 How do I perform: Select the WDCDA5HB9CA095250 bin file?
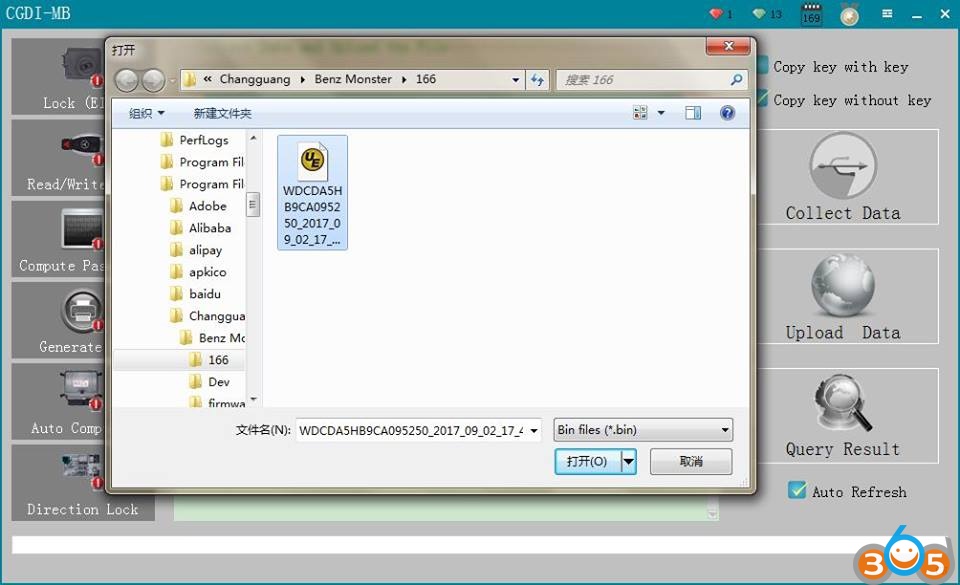(312, 192)
